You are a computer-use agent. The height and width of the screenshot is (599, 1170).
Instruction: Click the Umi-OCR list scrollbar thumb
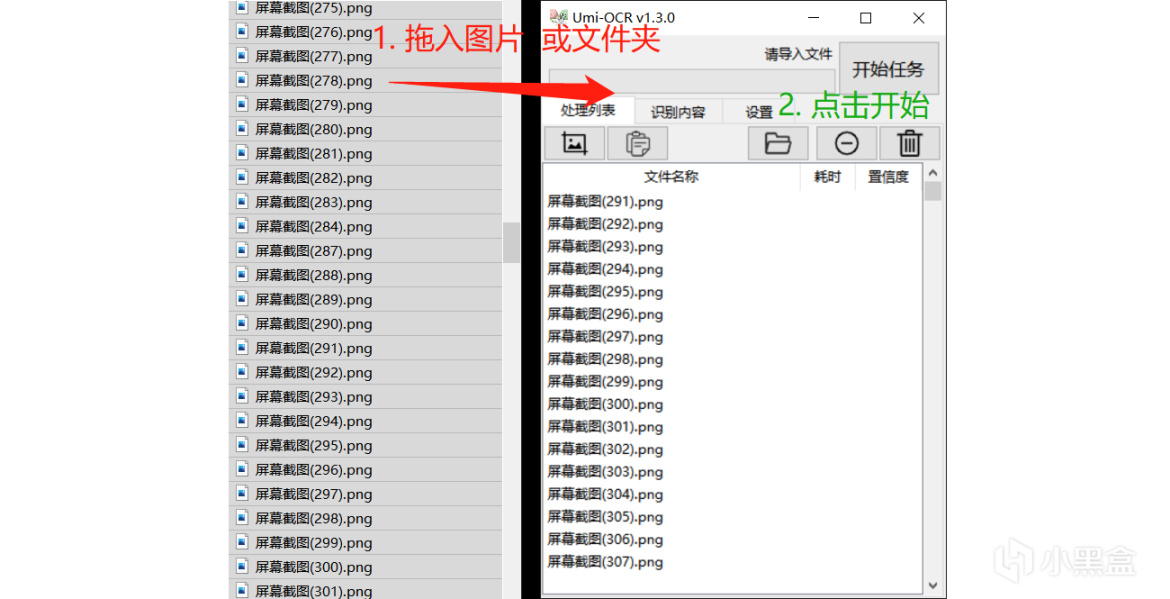tap(933, 191)
